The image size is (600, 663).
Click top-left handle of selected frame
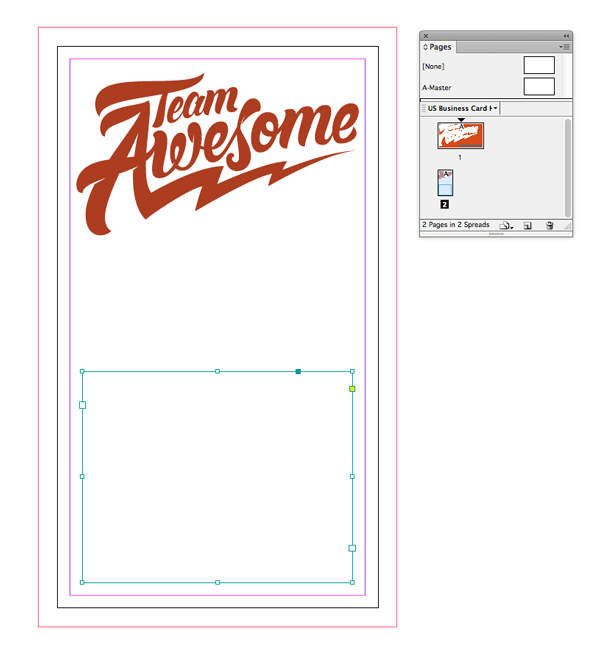tap(82, 371)
